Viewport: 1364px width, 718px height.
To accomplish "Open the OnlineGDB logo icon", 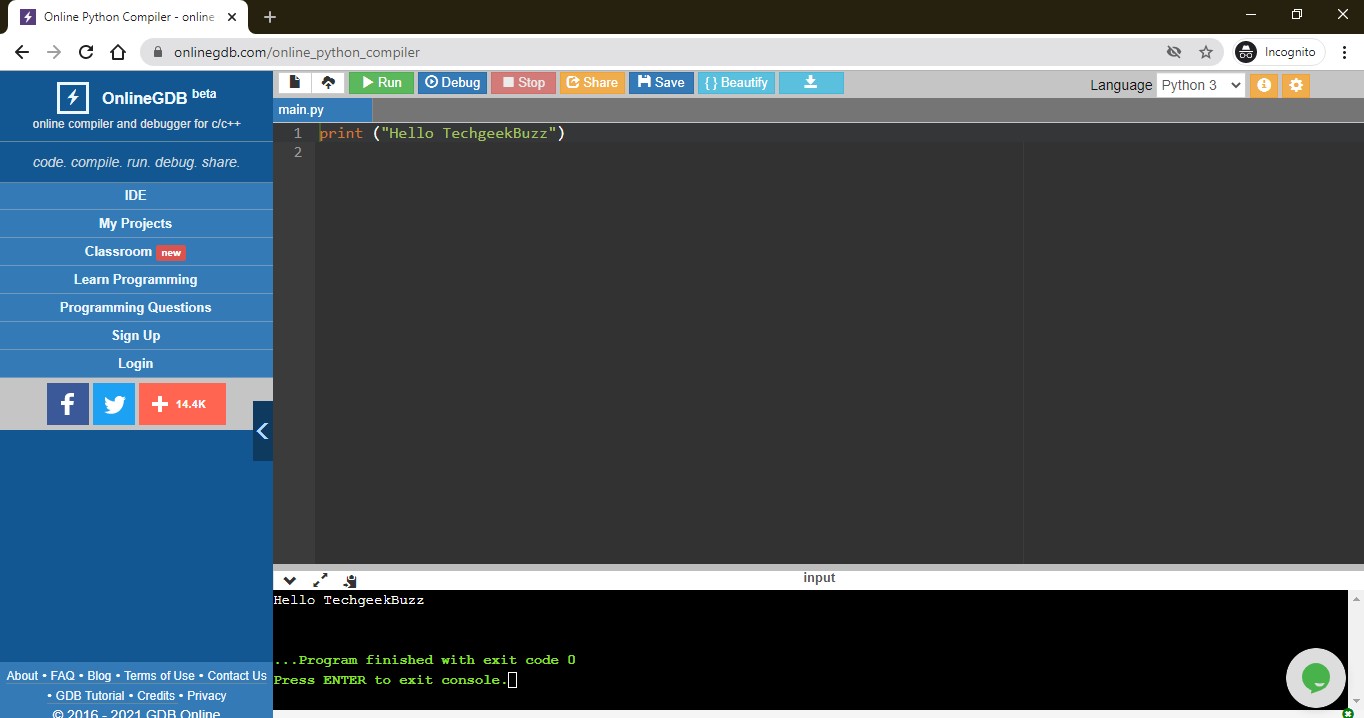I will click(71, 97).
